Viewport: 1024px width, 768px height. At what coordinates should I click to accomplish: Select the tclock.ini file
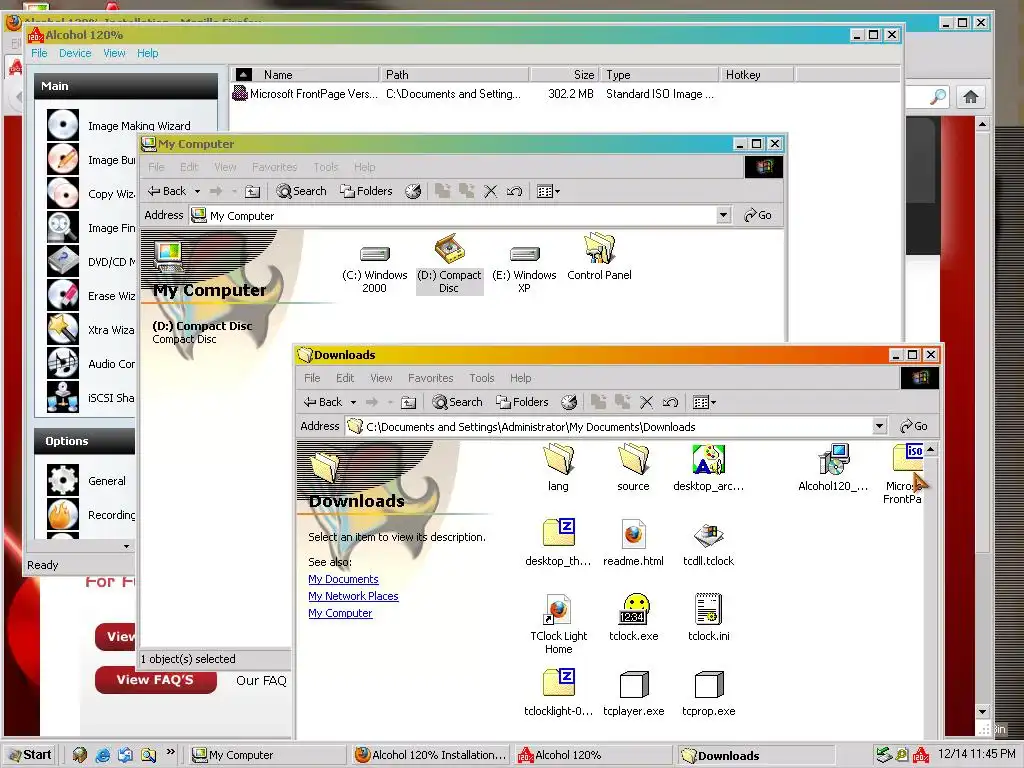point(709,617)
